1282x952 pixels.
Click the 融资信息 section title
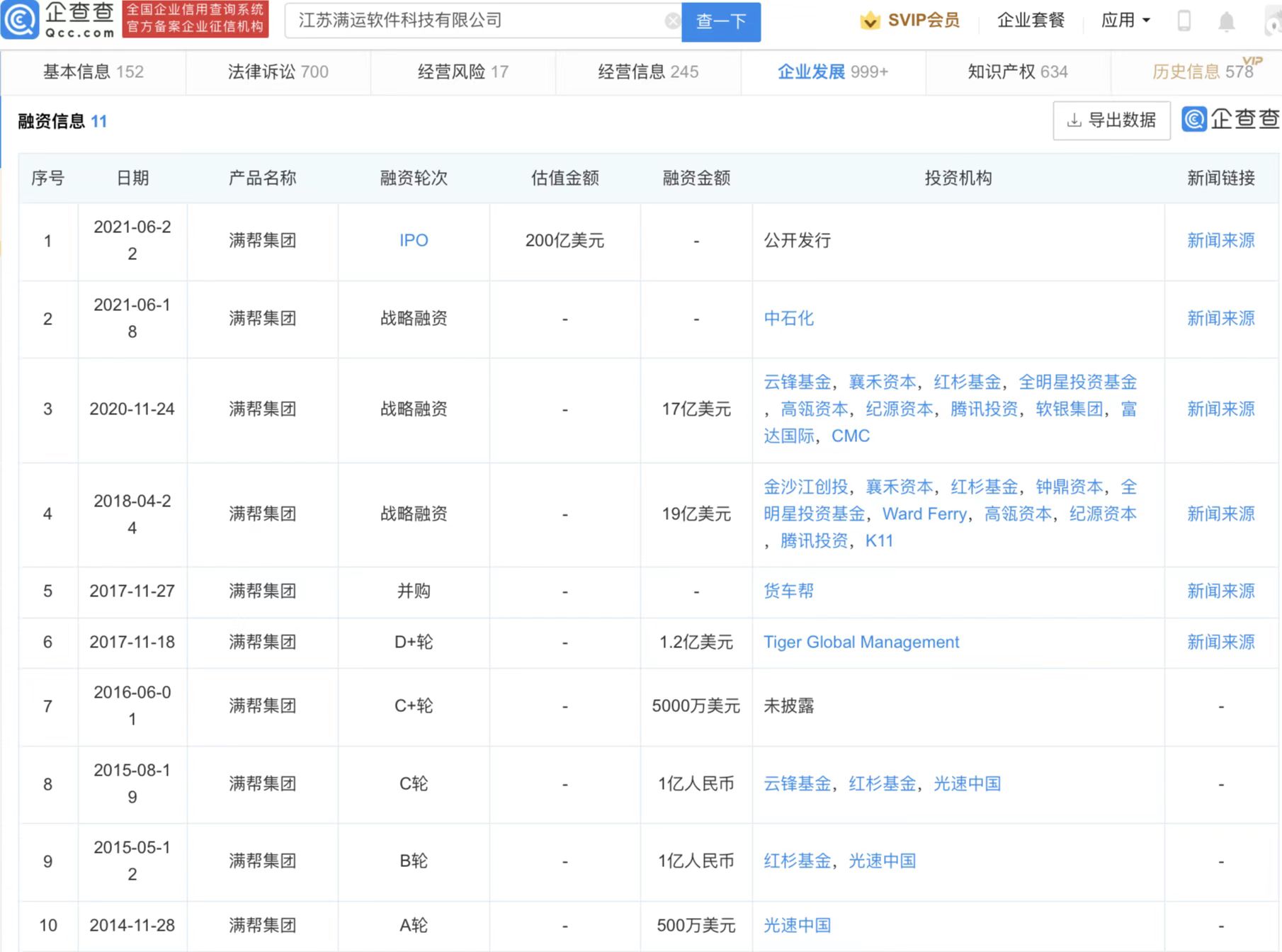tap(51, 121)
